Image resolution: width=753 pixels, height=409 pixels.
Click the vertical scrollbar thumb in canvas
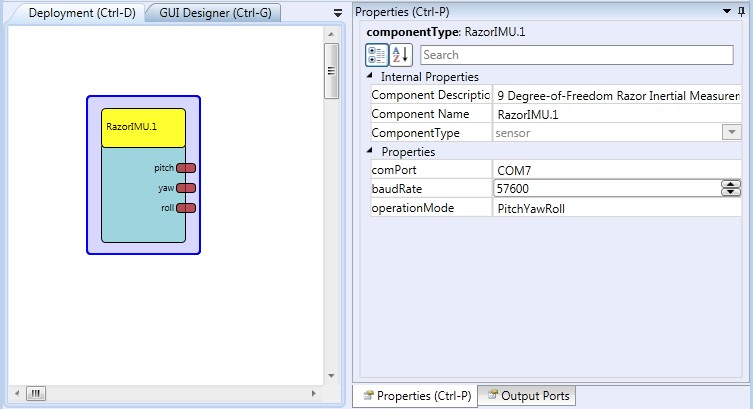(x=331, y=71)
